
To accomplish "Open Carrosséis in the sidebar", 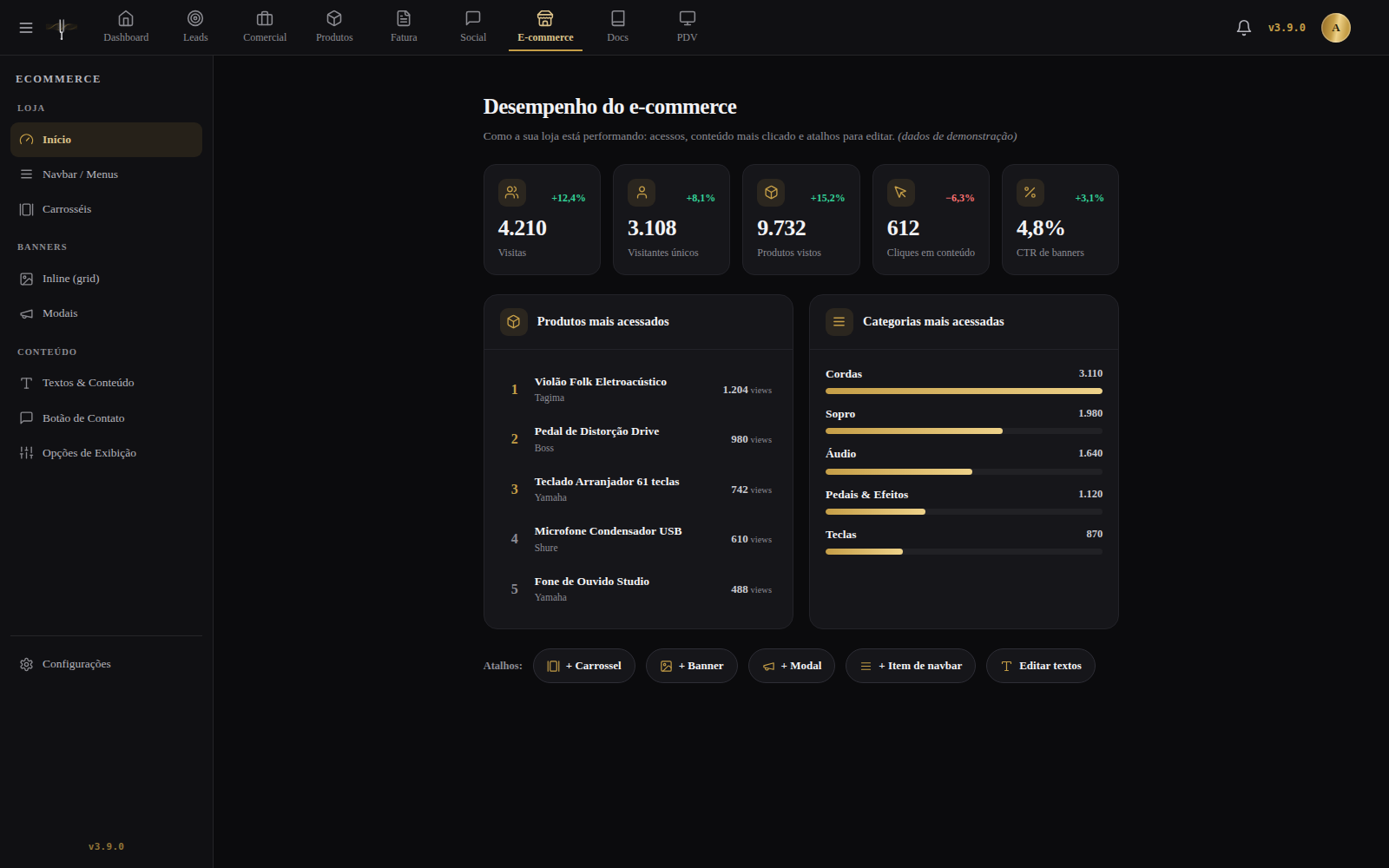I will tap(106, 209).
